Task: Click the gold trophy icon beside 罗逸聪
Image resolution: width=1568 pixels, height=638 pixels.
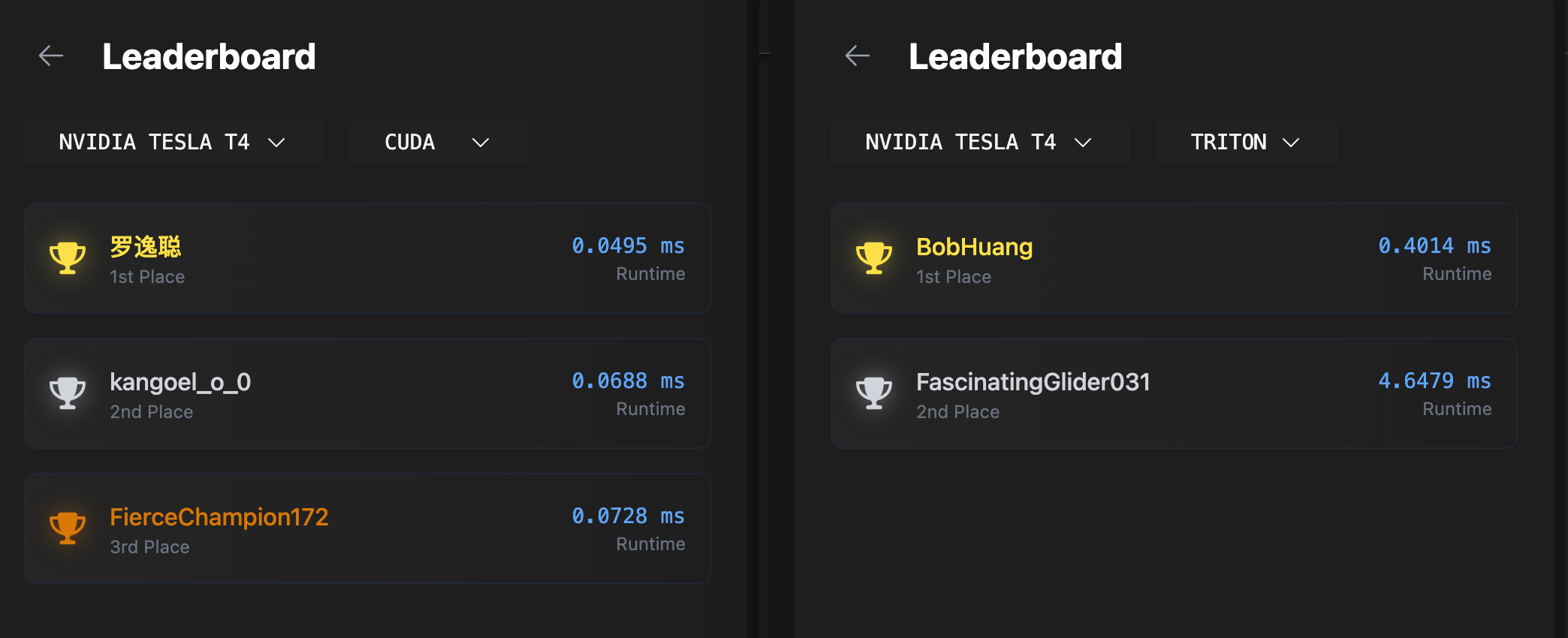Action: [x=68, y=258]
